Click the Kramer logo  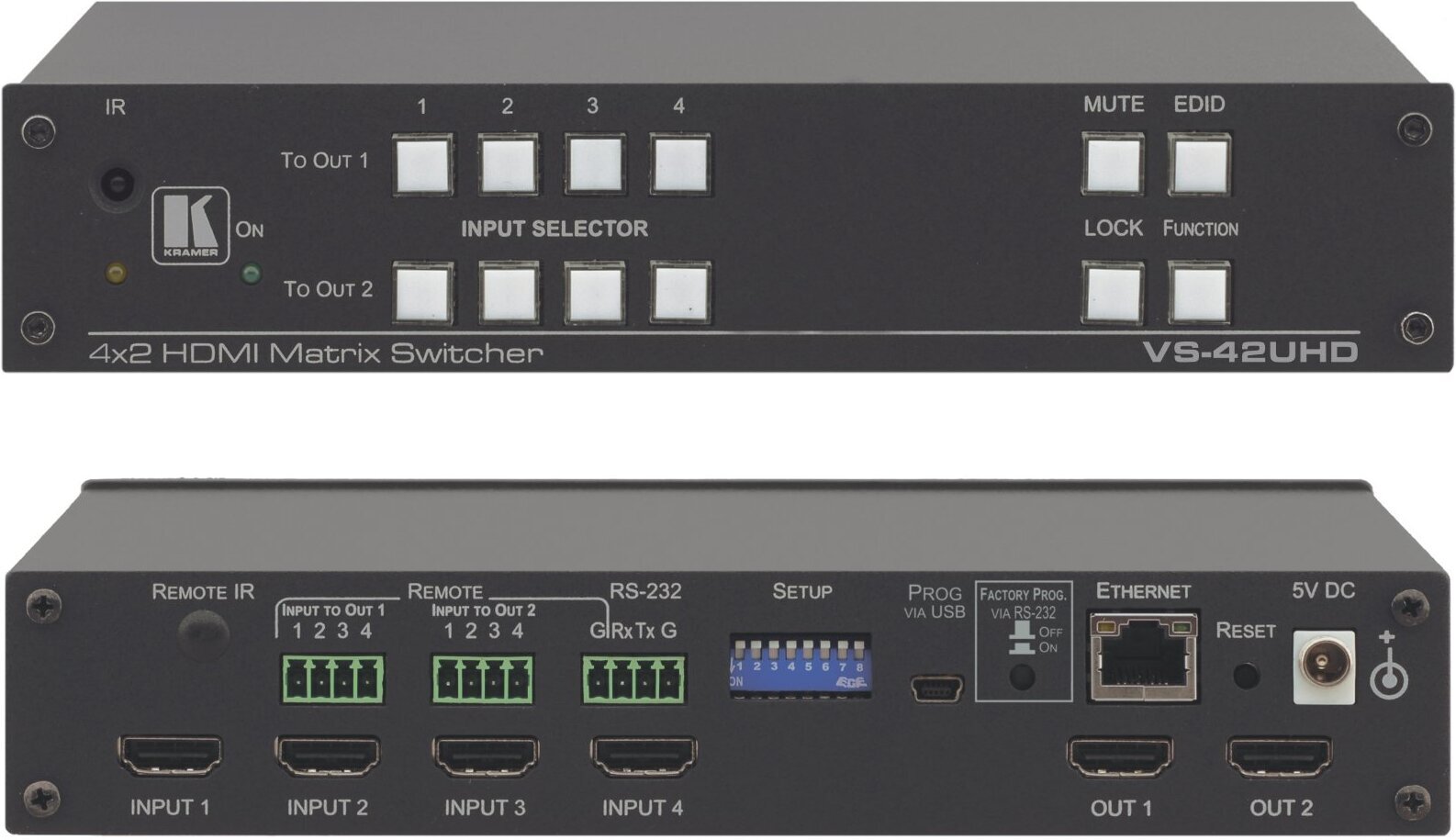[x=190, y=226]
